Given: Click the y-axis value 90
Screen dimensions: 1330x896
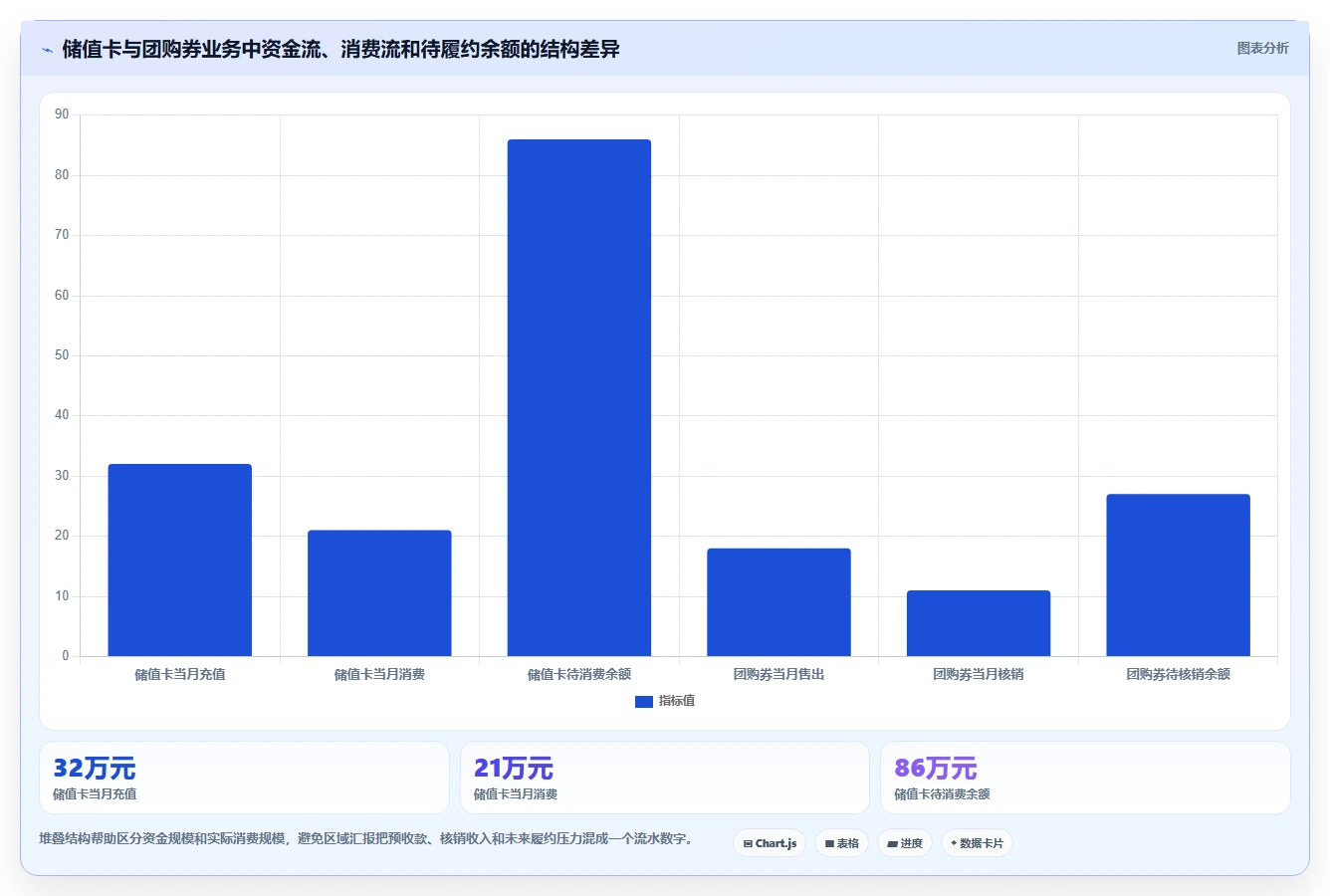Looking at the screenshot, I should (x=62, y=114).
